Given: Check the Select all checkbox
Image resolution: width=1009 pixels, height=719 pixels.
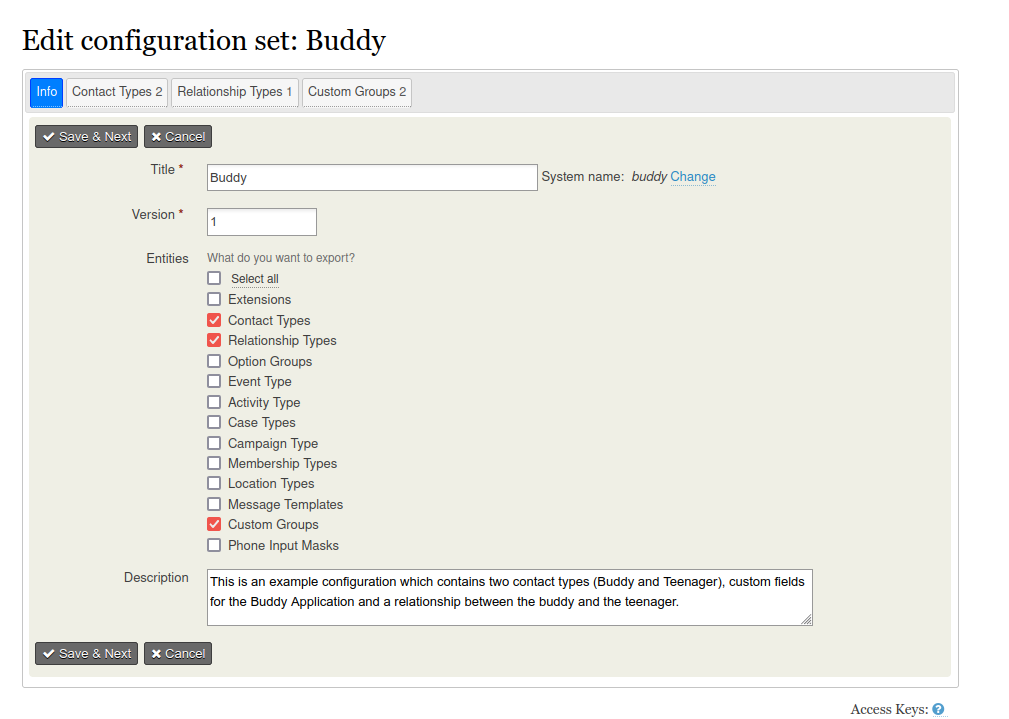Looking at the screenshot, I should pos(214,278).
